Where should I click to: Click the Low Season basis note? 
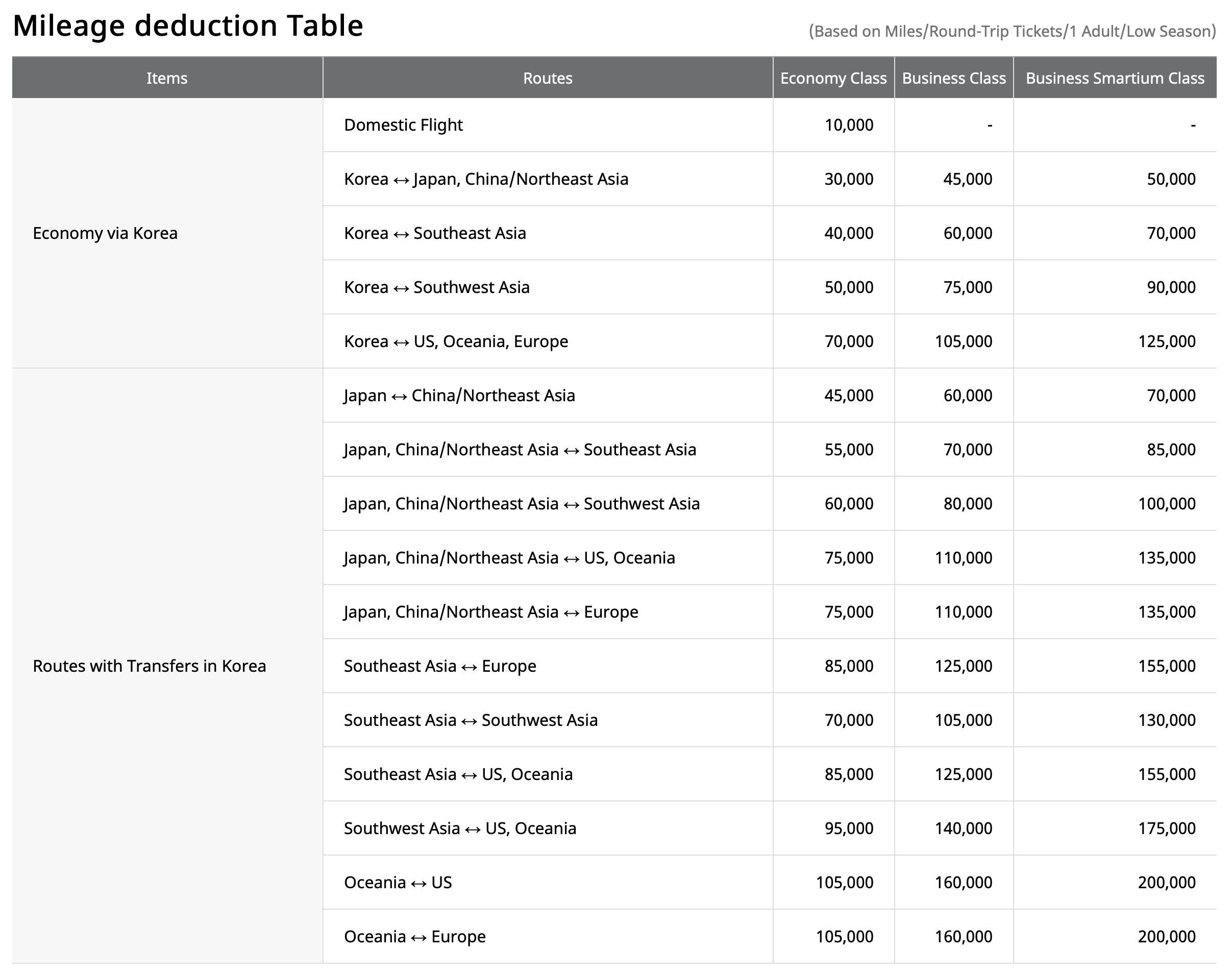(1012, 31)
